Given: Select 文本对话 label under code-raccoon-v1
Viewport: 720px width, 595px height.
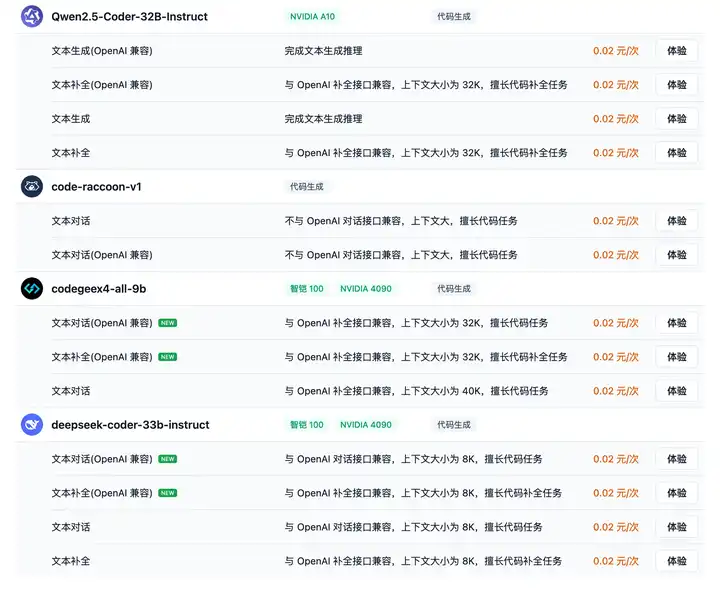Looking at the screenshot, I should (71, 221).
